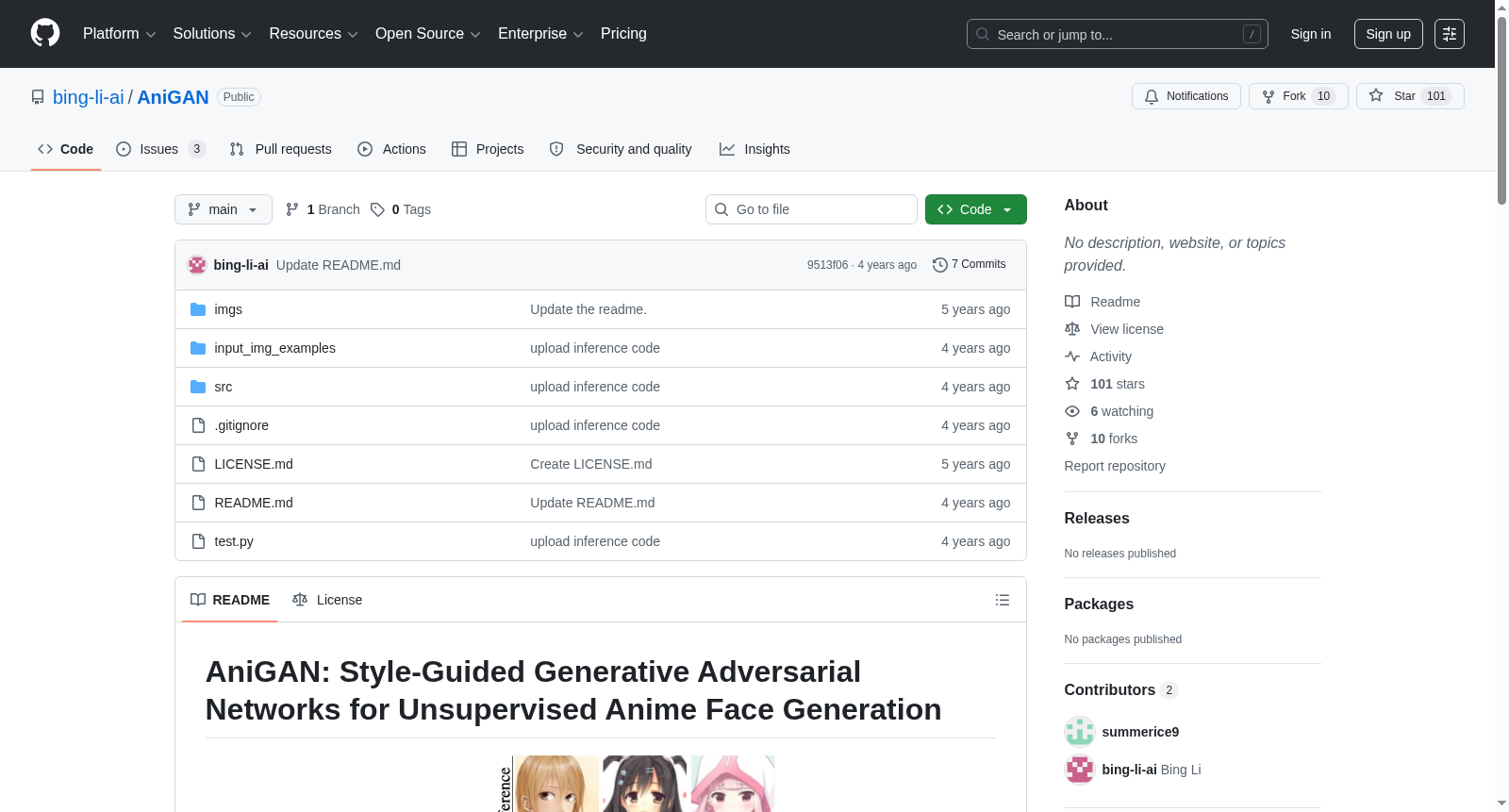Click the branch icon next to 1 Branch
This screenshot has height=812, width=1509.
292,209
